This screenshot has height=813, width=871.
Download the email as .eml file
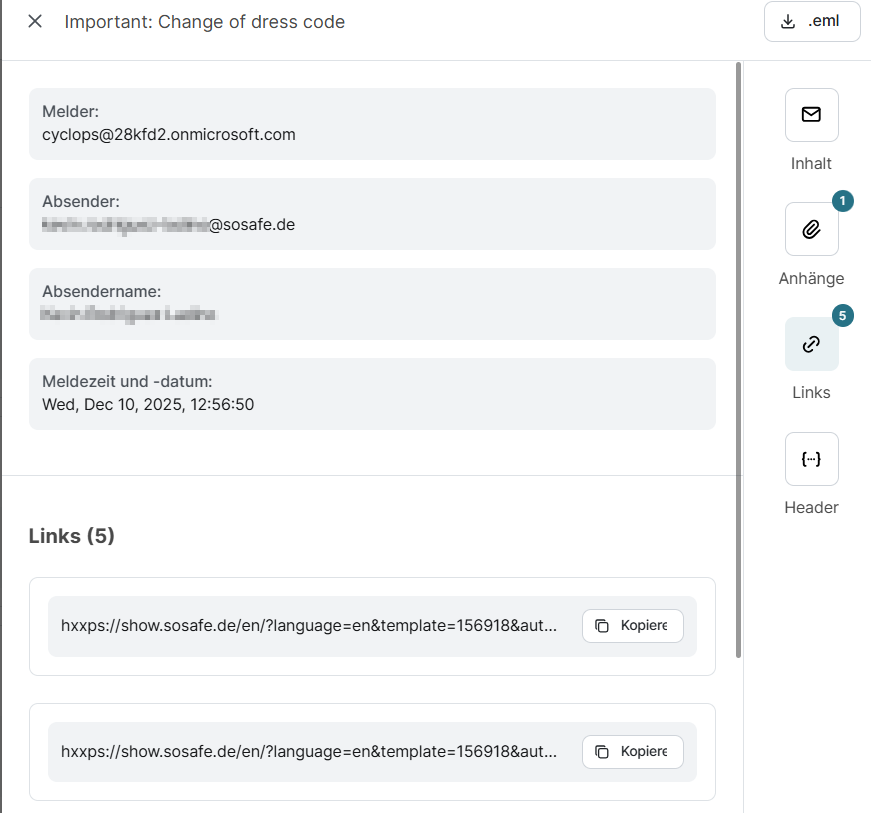click(811, 22)
